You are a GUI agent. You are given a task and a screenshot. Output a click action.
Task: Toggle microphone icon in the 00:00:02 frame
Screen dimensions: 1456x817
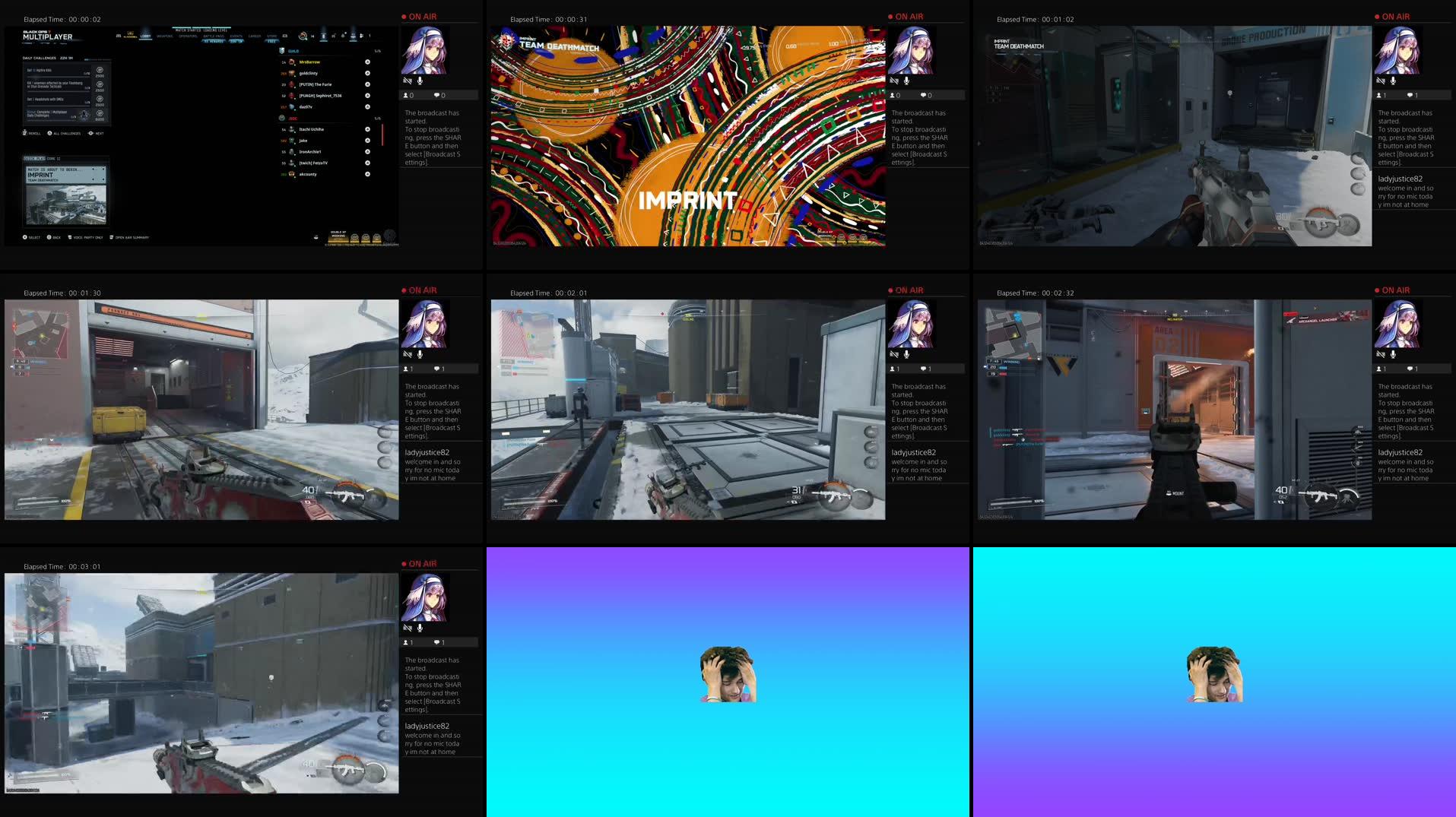(x=420, y=81)
